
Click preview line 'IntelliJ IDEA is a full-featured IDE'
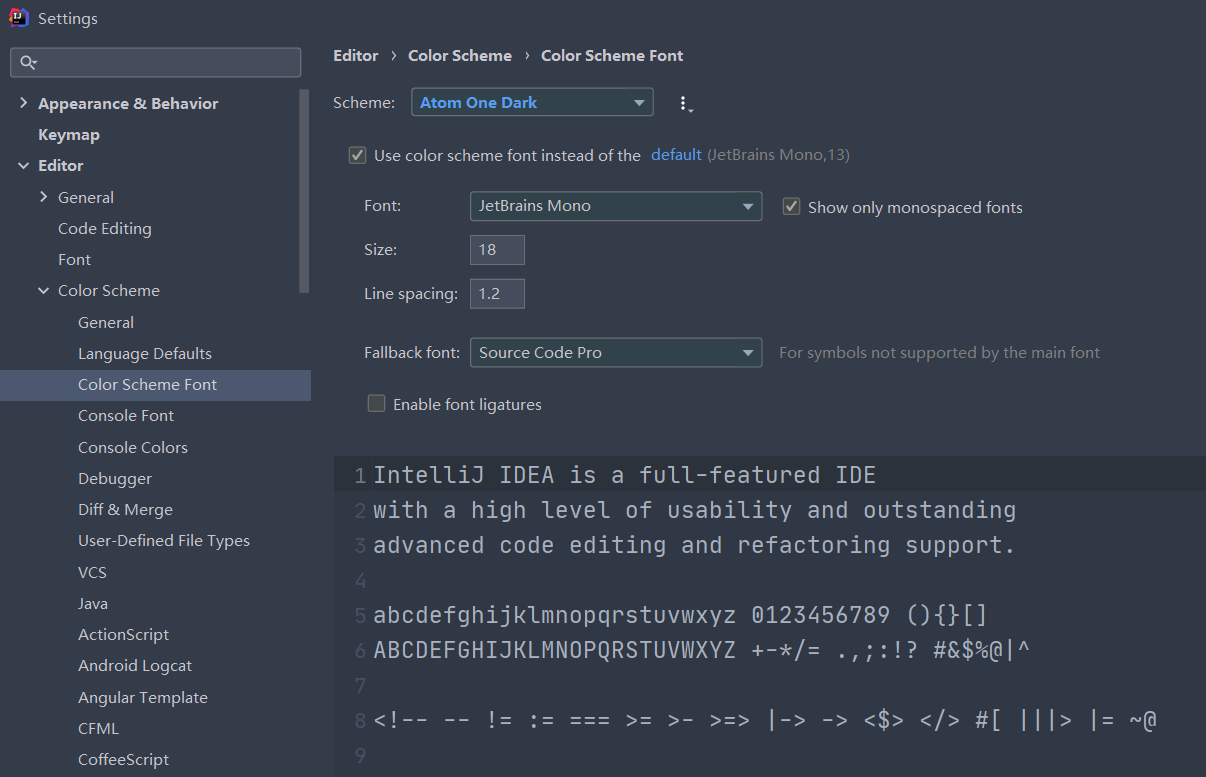(x=625, y=475)
